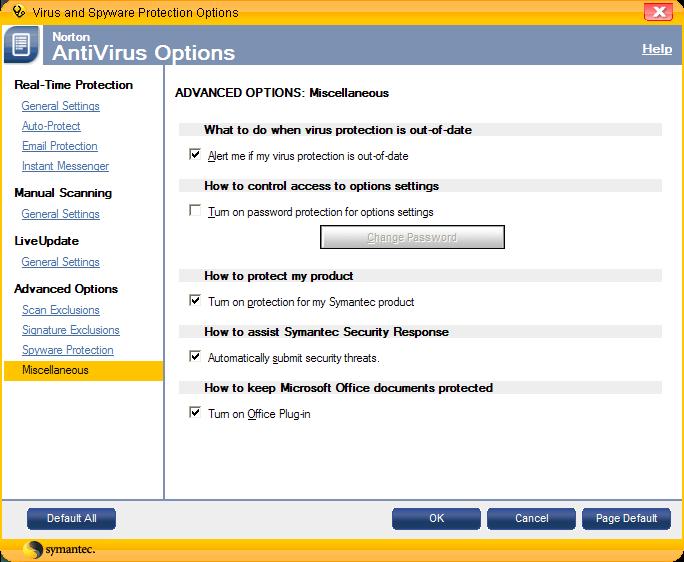Click the Symantec logo in footer
Image resolution: width=684 pixels, height=562 pixels.
coord(59,549)
